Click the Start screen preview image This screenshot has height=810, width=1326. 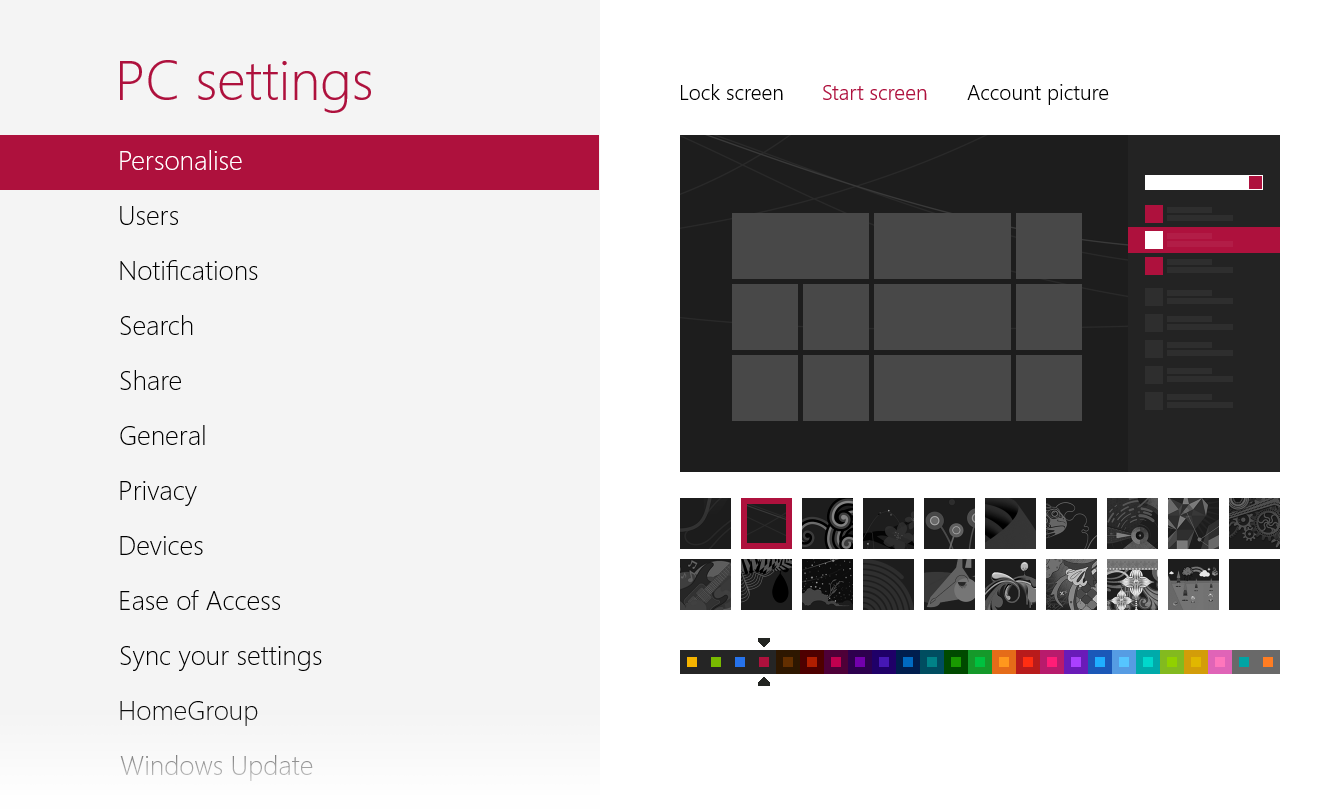coord(980,303)
